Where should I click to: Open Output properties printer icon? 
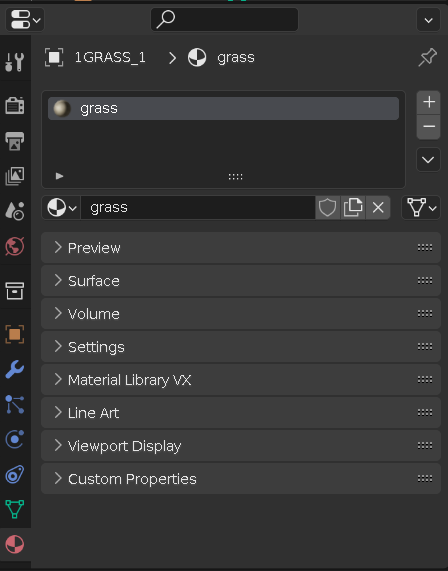click(15, 141)
